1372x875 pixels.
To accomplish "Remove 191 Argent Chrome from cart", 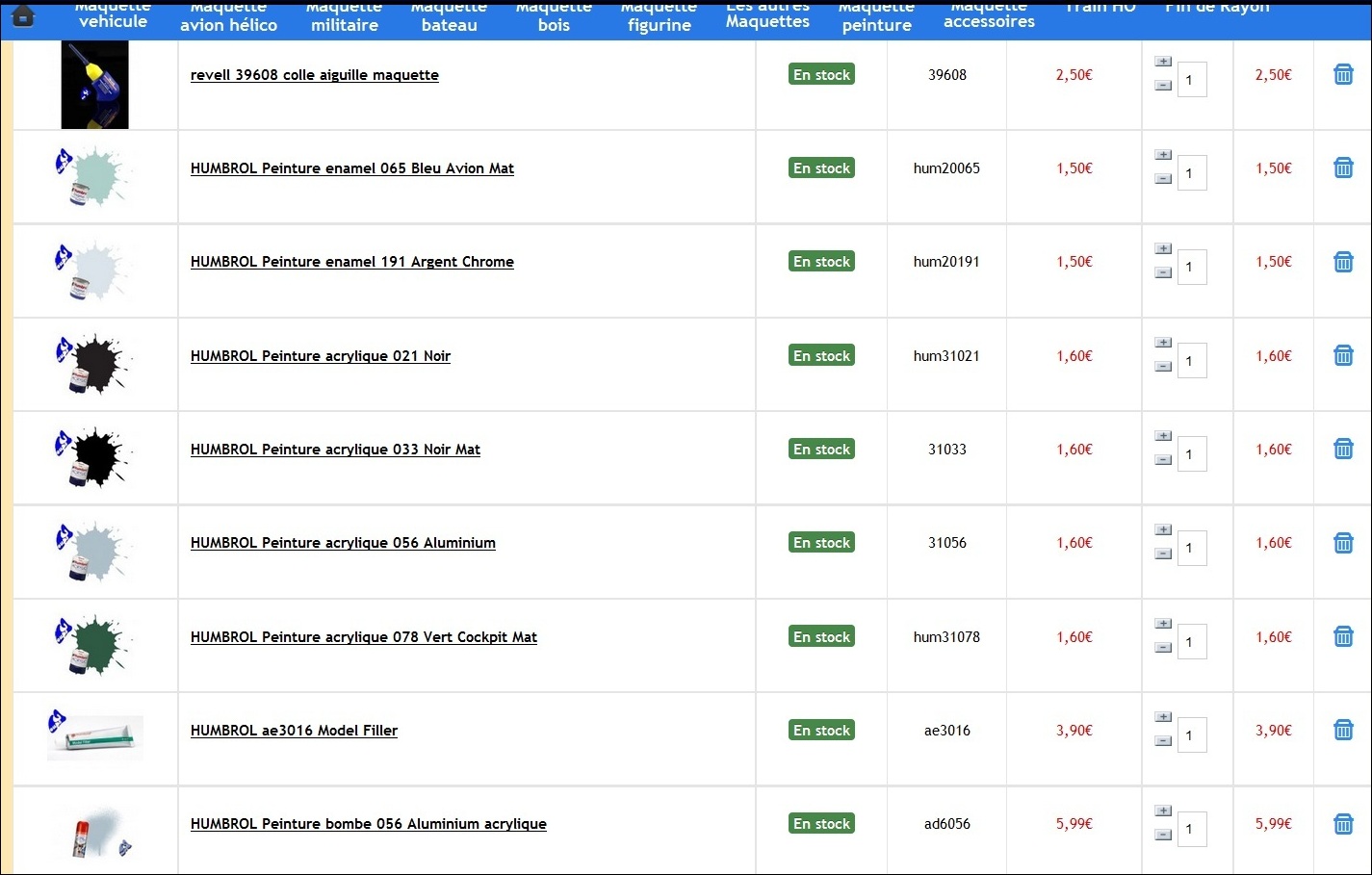I will (x=1343, y=262).
